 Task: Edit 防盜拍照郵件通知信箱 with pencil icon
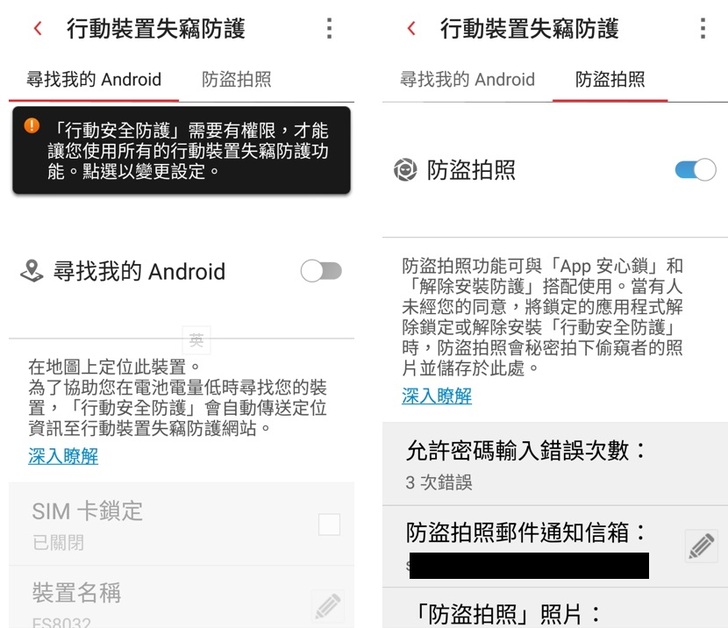coord(701,546)
